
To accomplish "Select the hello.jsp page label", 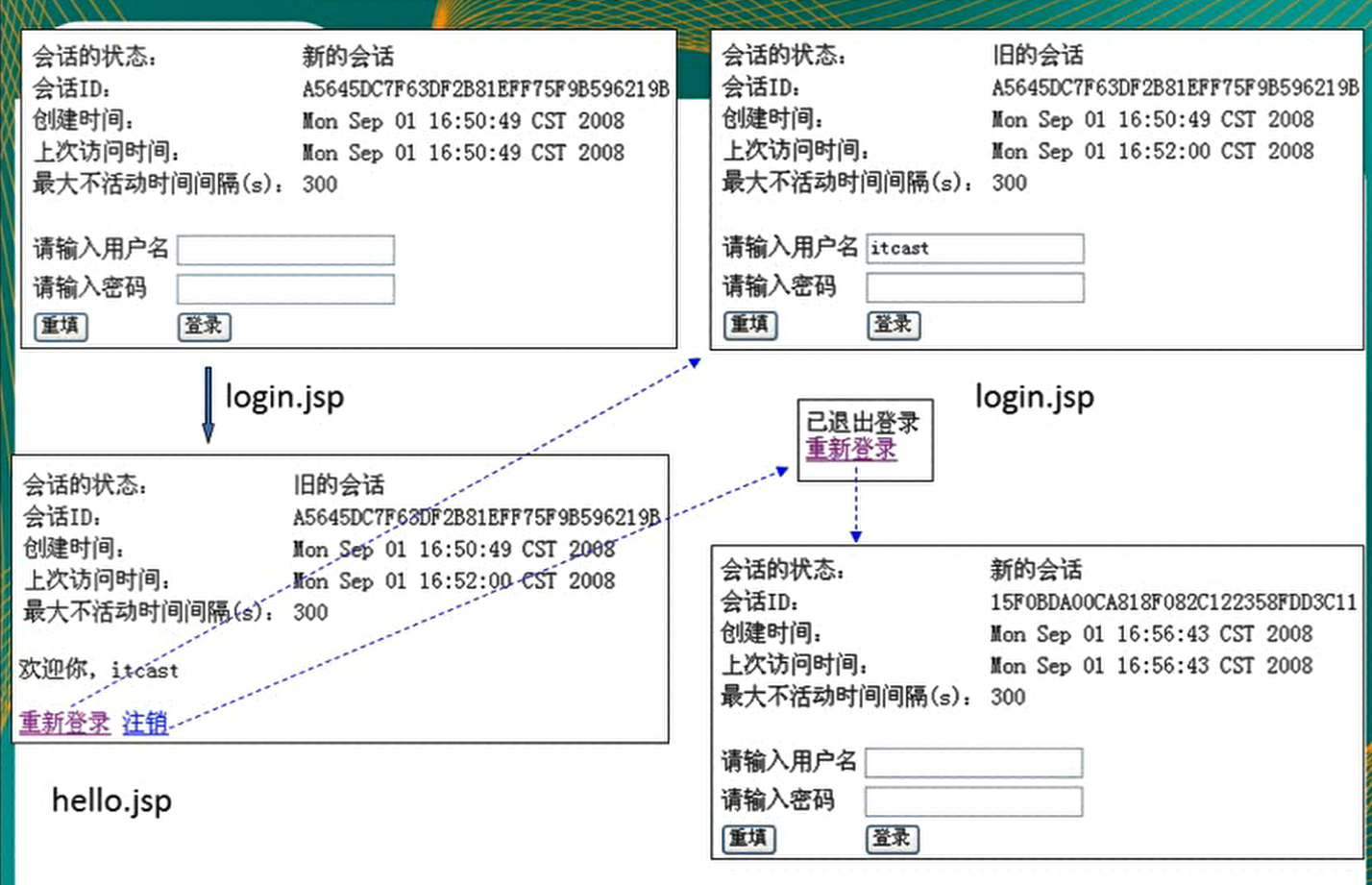I will (x=112, y=799).
